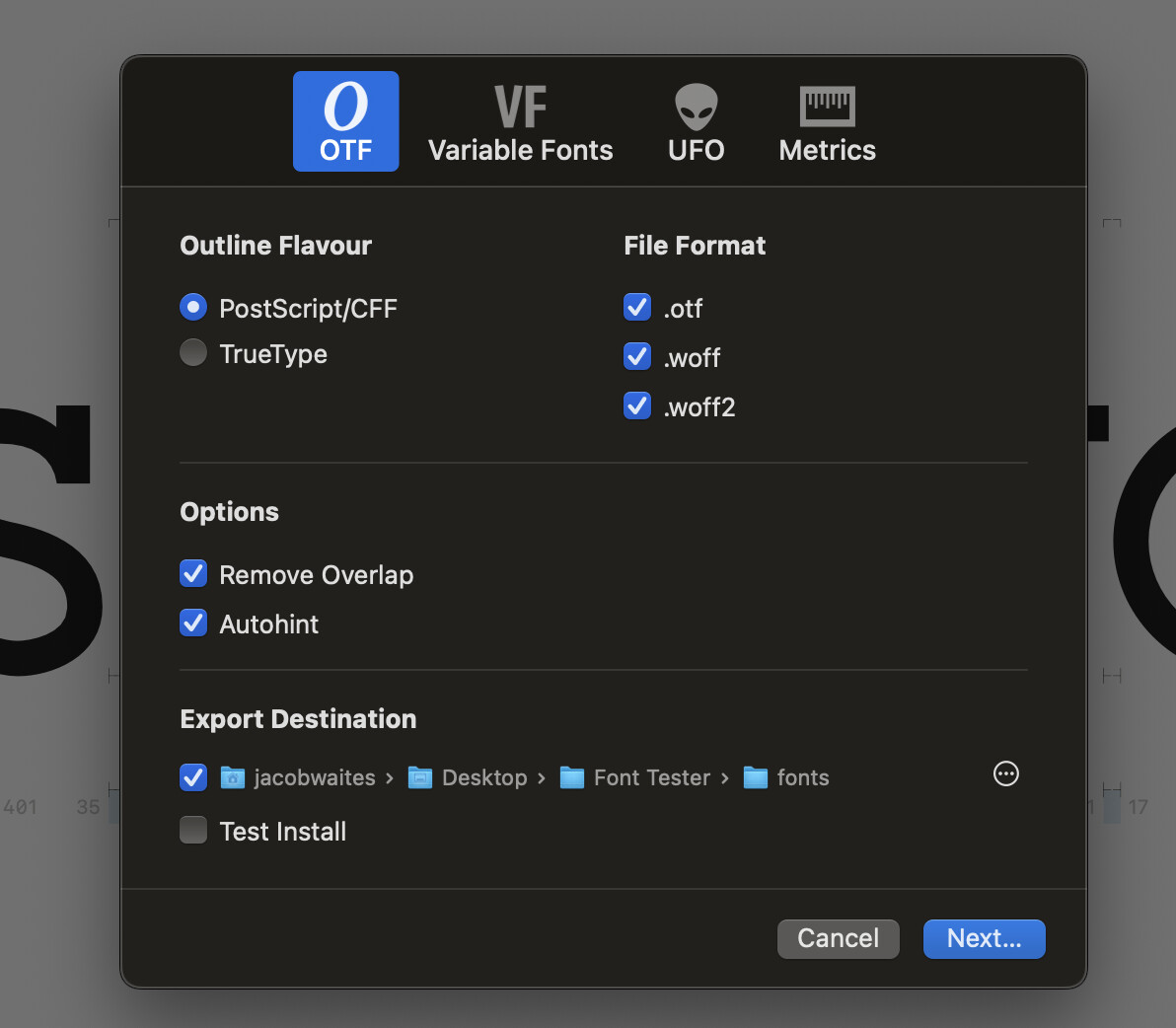
Task: Uncheck the .otf file format
Action: click(637, 308)
